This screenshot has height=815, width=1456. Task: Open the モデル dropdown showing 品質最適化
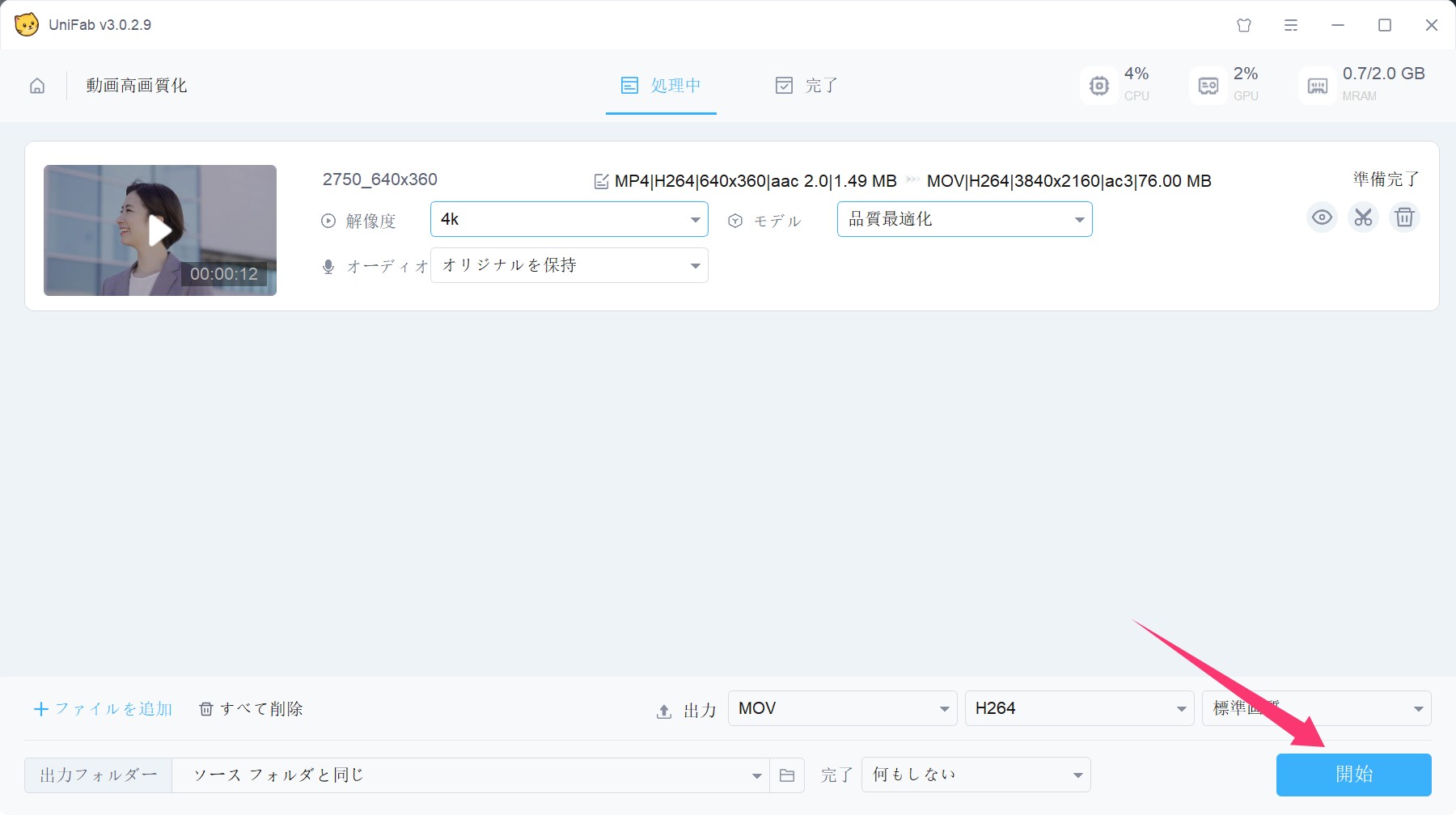(963, 218)
